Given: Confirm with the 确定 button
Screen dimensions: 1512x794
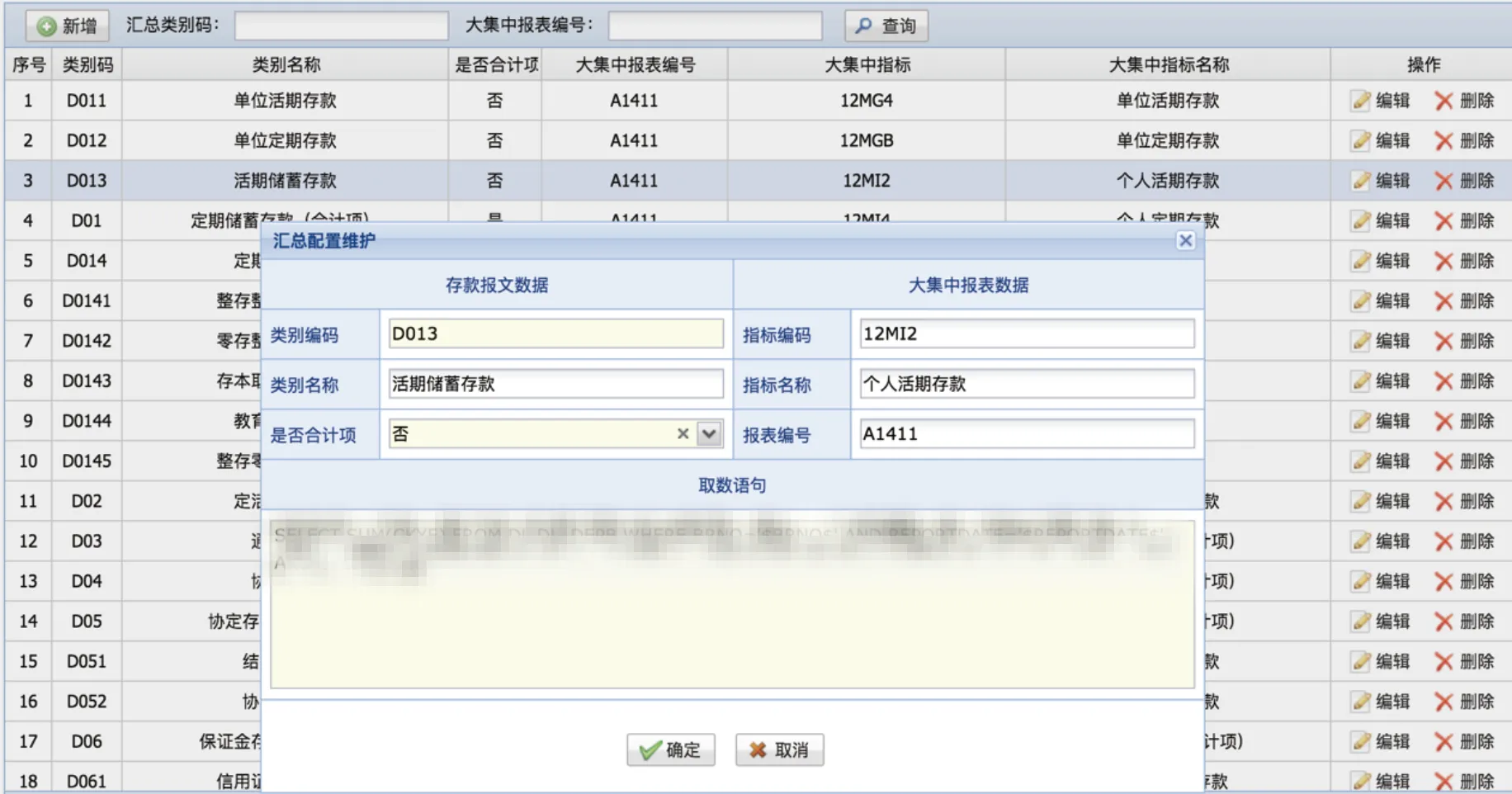Looking at the screenshot, I should [670, 749].
